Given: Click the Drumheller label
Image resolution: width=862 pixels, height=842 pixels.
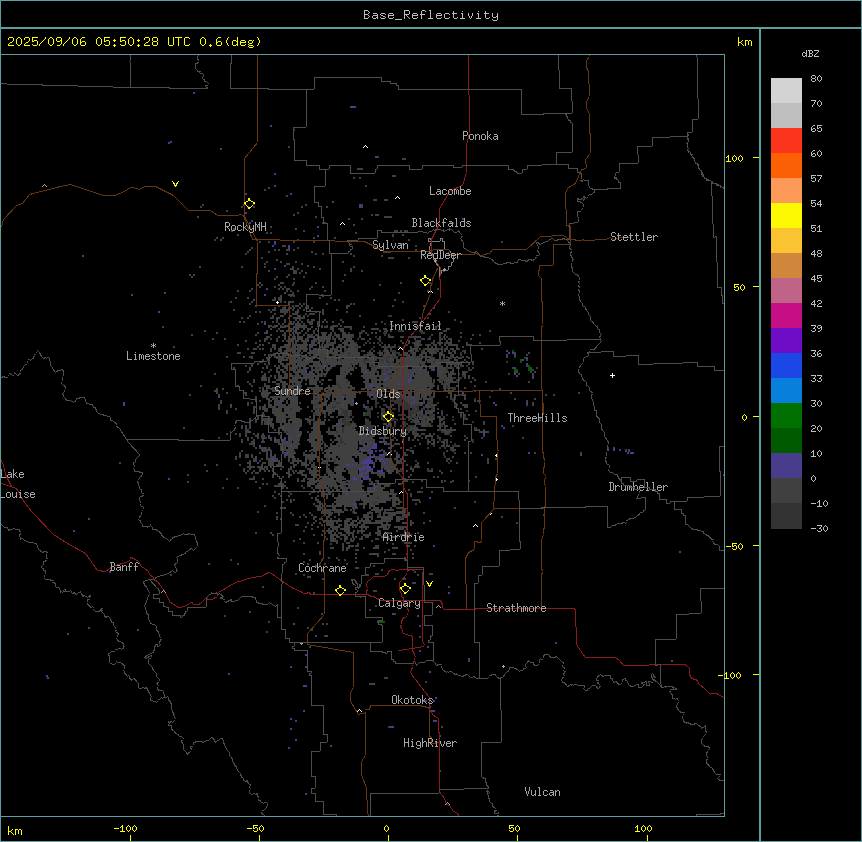Looking at the screenshot, I should pyautogui.click(x=638, y=487).
